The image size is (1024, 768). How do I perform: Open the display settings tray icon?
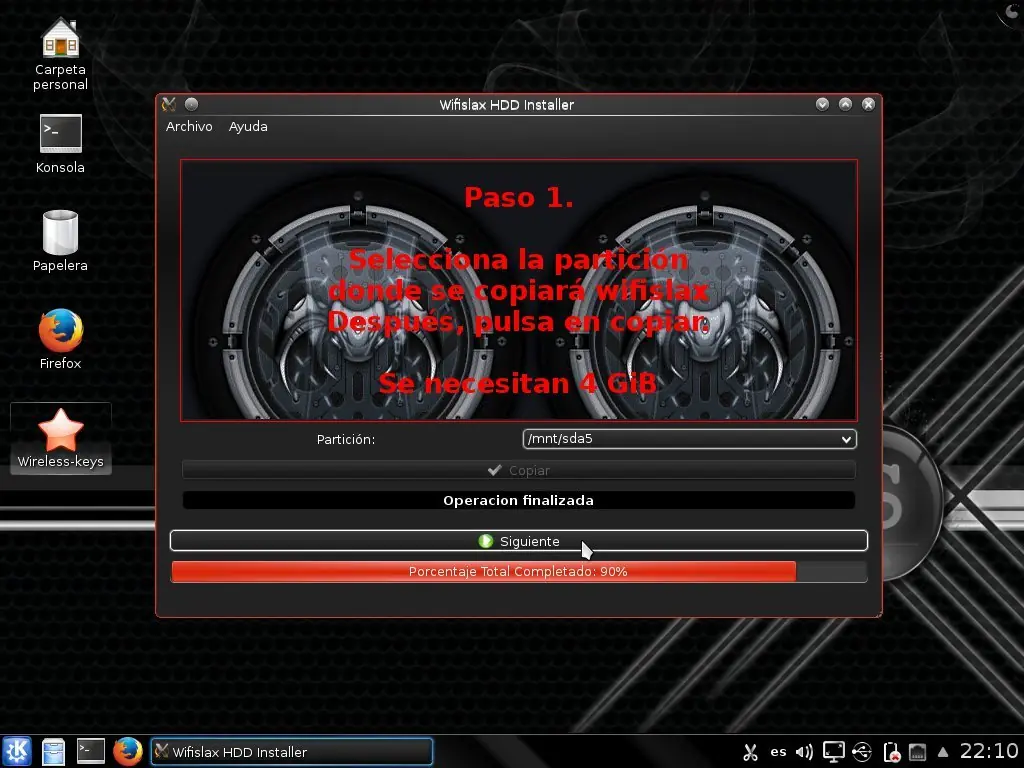[833, 752]
